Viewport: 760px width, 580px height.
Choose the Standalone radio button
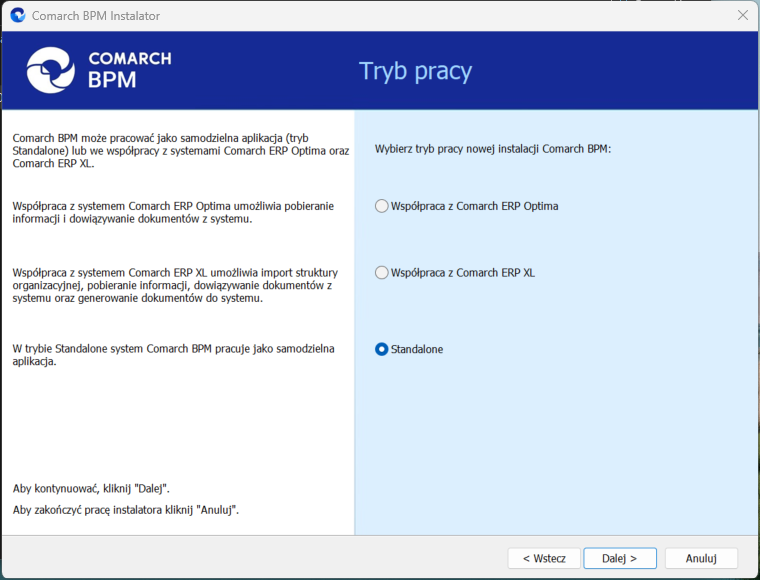click(382, 349)
